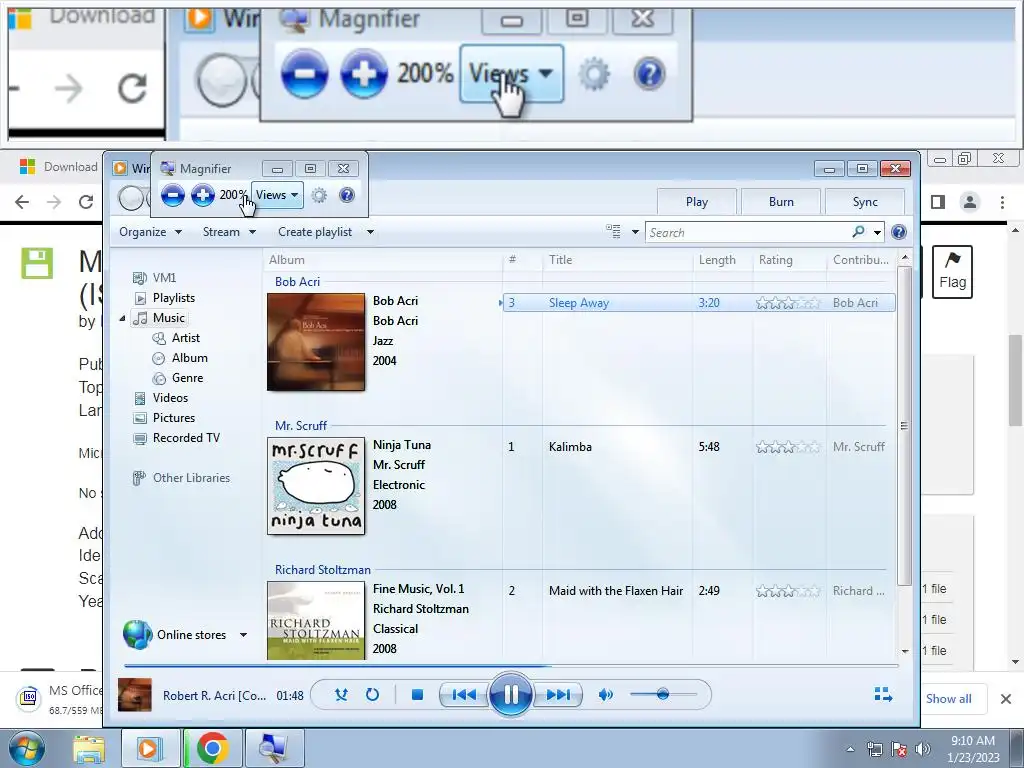1024x768 pixels.
Task: Select Music in navigation pane
Action: (160, 318)
